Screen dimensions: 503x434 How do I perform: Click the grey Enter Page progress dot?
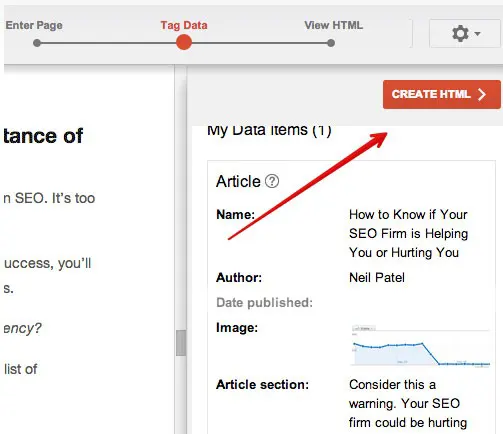(x=37, y=43)
